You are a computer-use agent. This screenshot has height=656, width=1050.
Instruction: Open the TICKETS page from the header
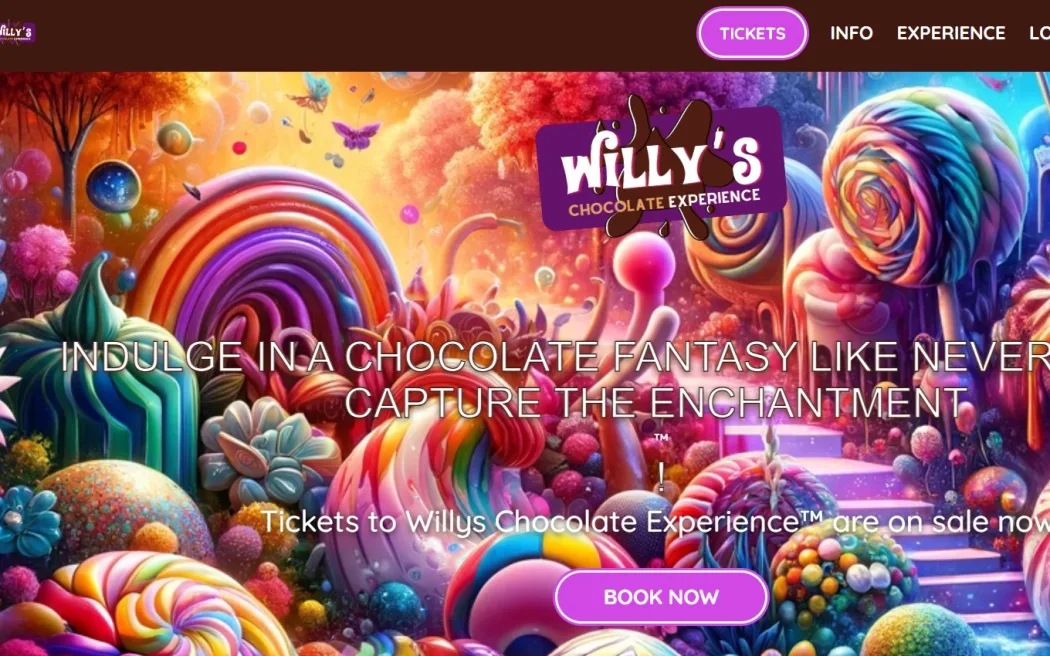click(752, 33)
